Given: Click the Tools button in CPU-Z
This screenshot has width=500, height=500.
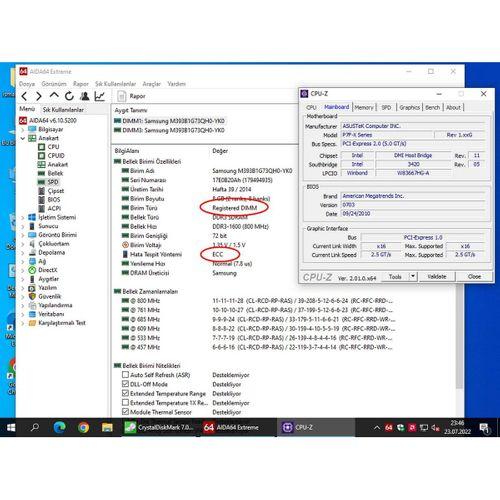Looking at the screenshot, I should [395, 276].
